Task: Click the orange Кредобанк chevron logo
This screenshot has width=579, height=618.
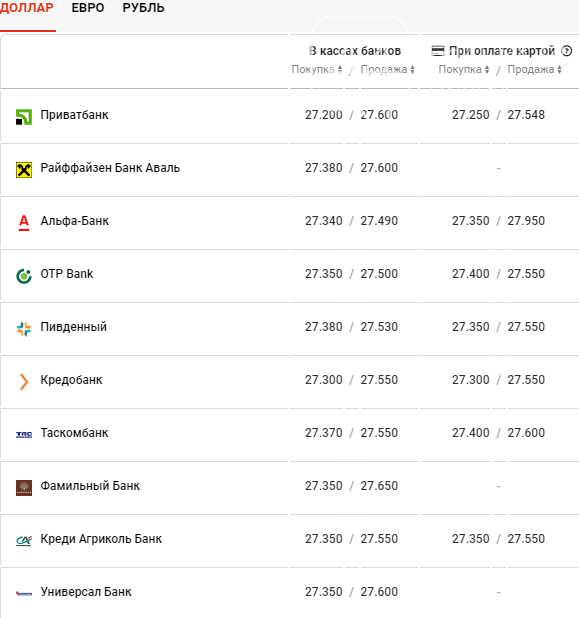Action: tap(24, 382)
